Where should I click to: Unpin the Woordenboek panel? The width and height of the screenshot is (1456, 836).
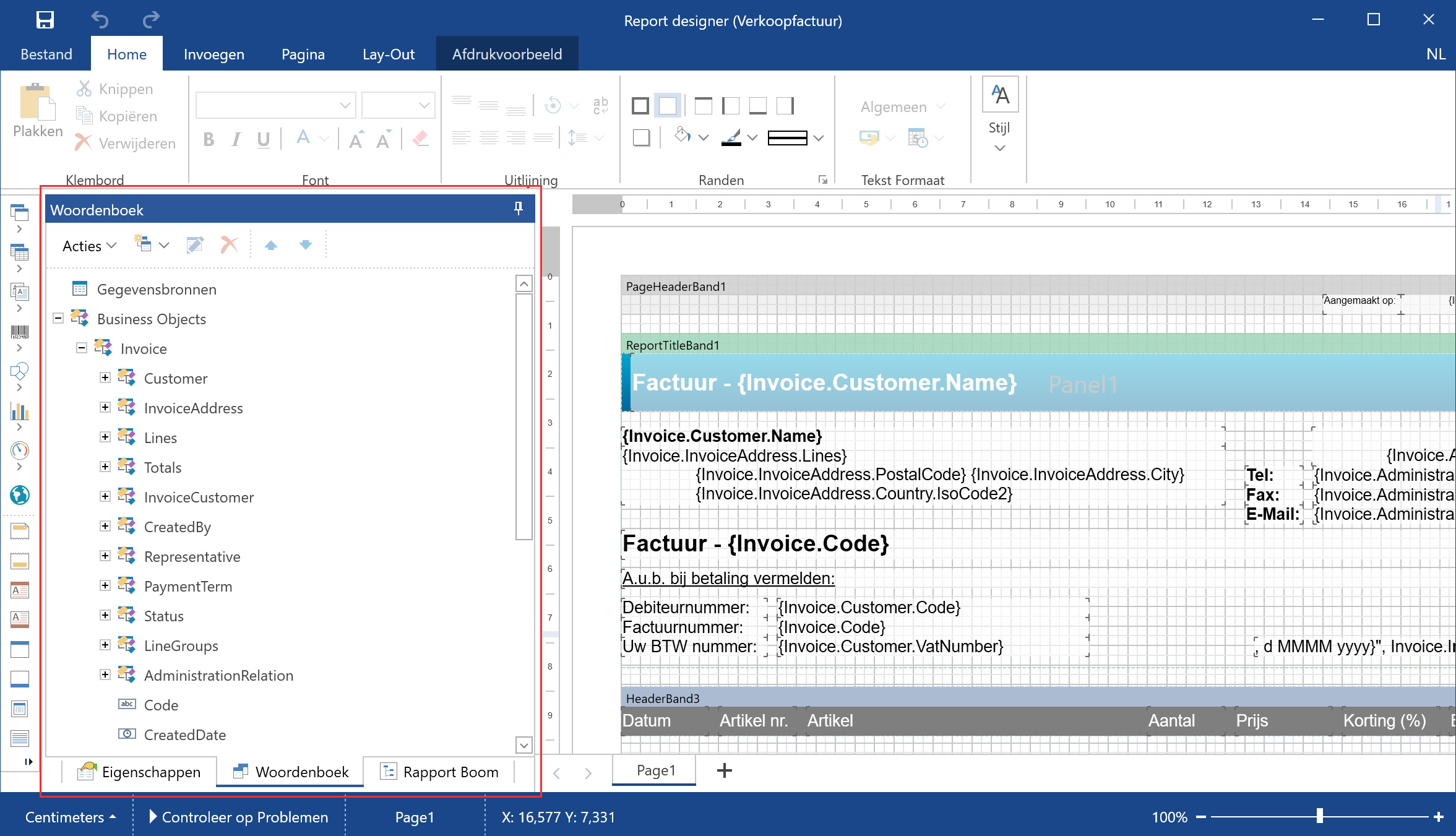(x=517, y=209)
